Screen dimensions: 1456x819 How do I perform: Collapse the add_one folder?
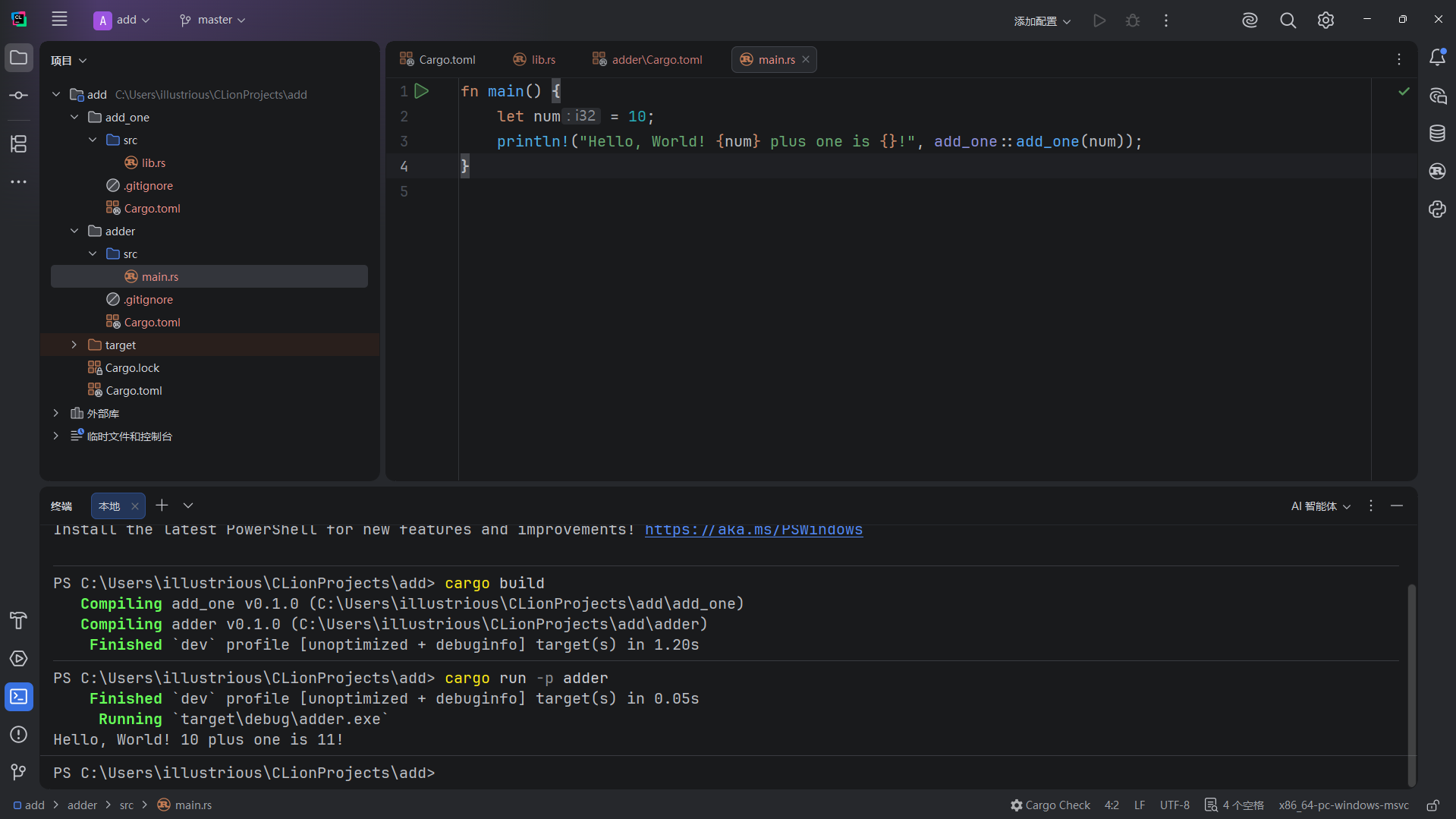(74, 117)
